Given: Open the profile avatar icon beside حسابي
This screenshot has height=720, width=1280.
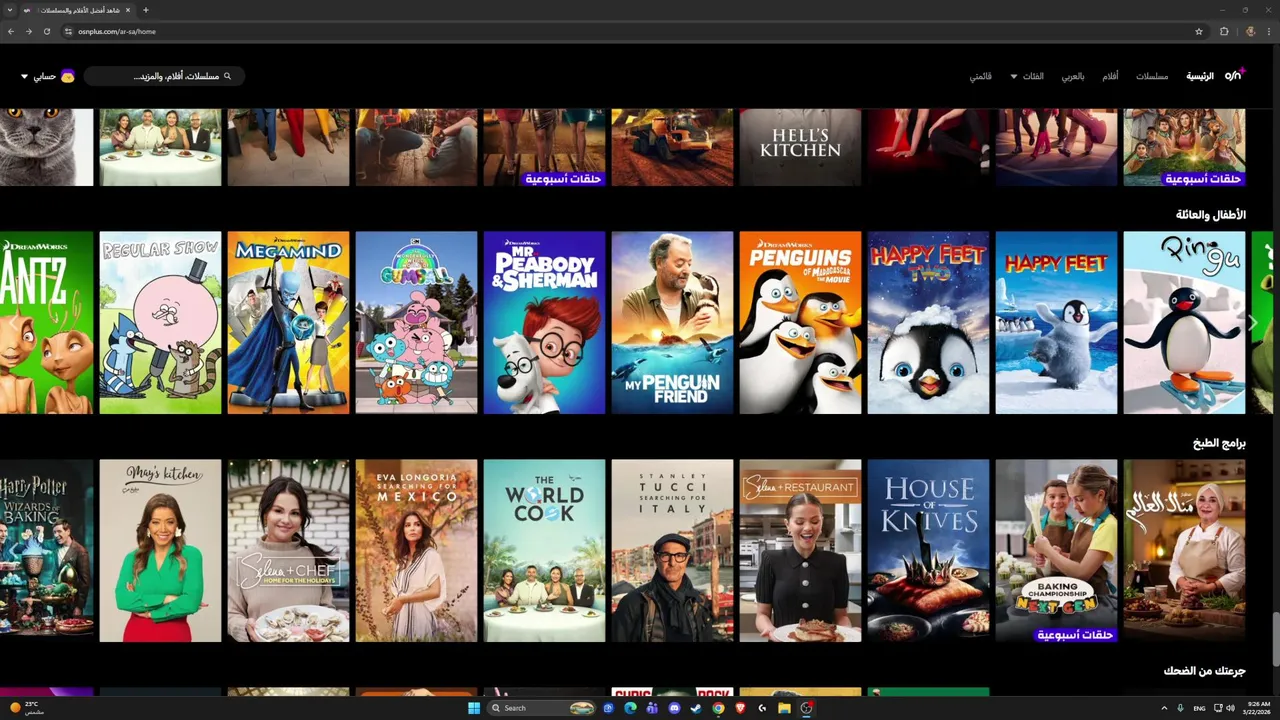Looking at the screenshot, I should (68, 76).
